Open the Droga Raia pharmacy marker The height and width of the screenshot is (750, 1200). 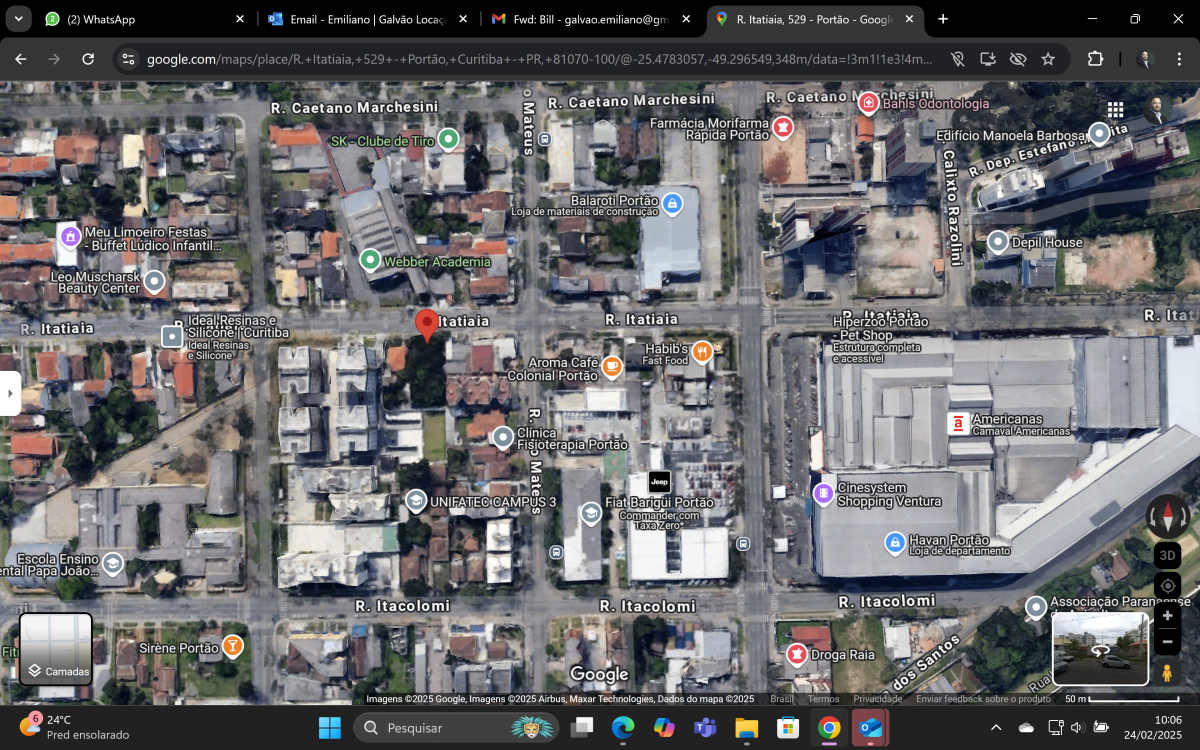797,655
